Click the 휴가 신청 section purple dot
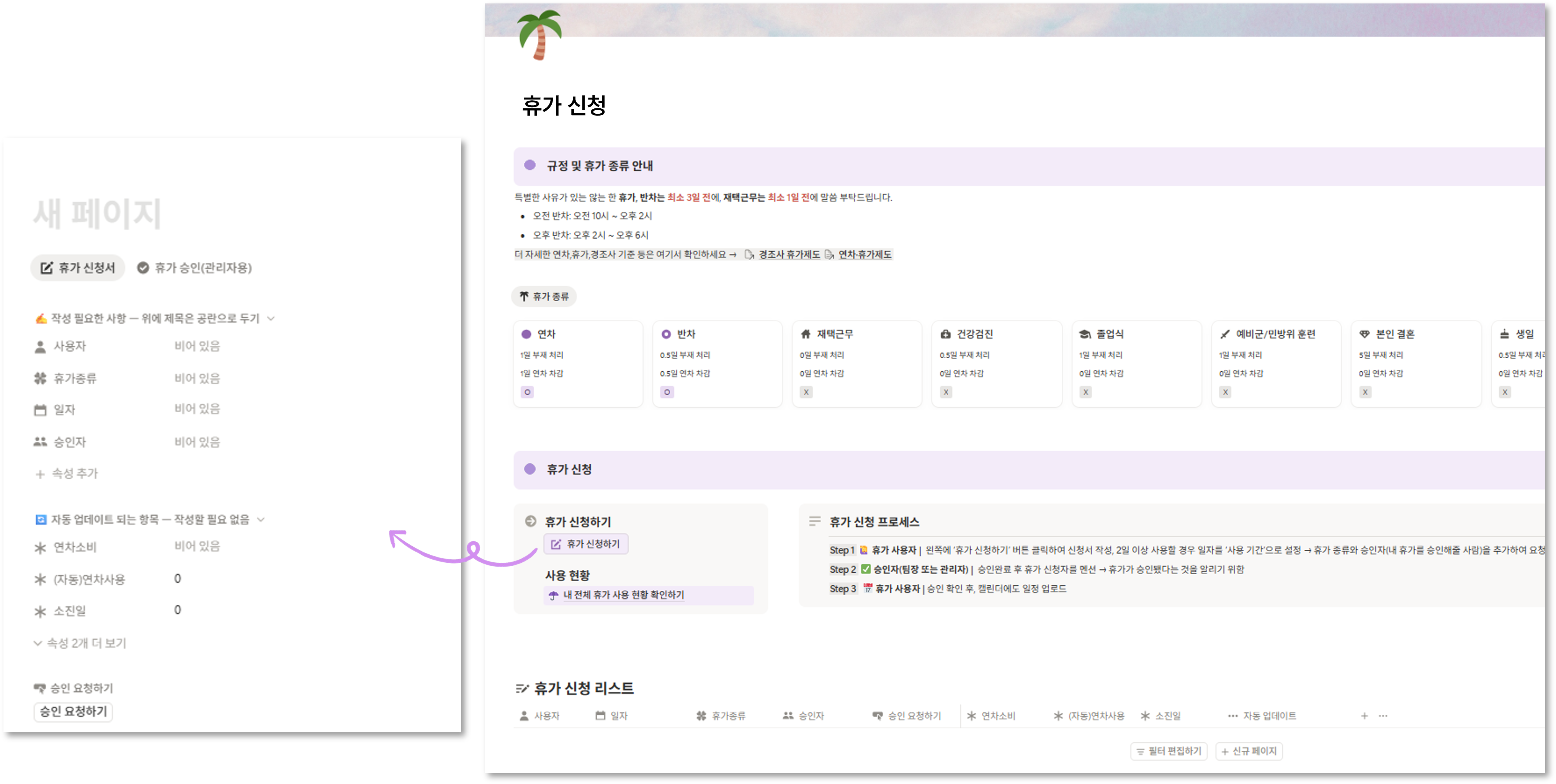 tap(530, 469)
